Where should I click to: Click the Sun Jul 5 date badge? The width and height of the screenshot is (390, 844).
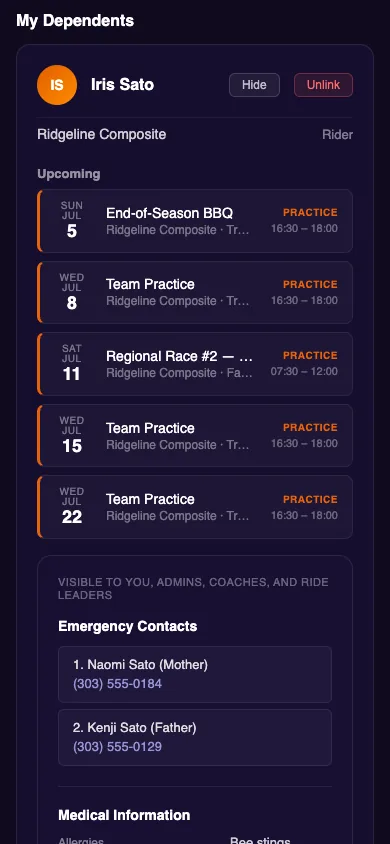point(72,221)
